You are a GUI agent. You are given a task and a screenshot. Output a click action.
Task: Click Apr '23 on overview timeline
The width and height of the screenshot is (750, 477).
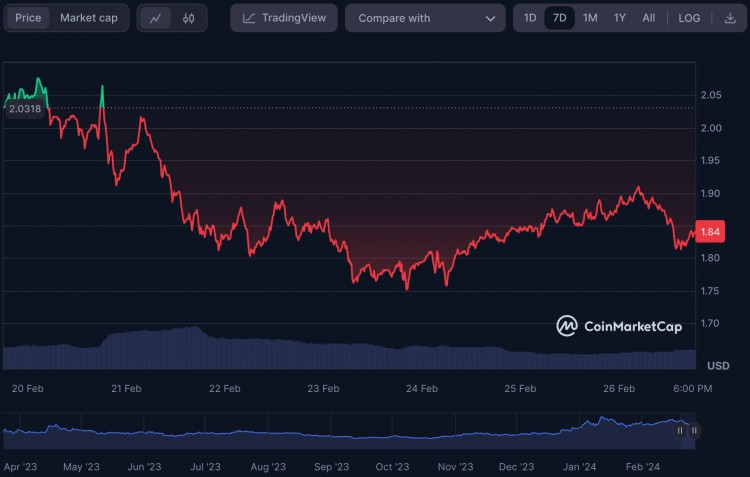(20, 467)
